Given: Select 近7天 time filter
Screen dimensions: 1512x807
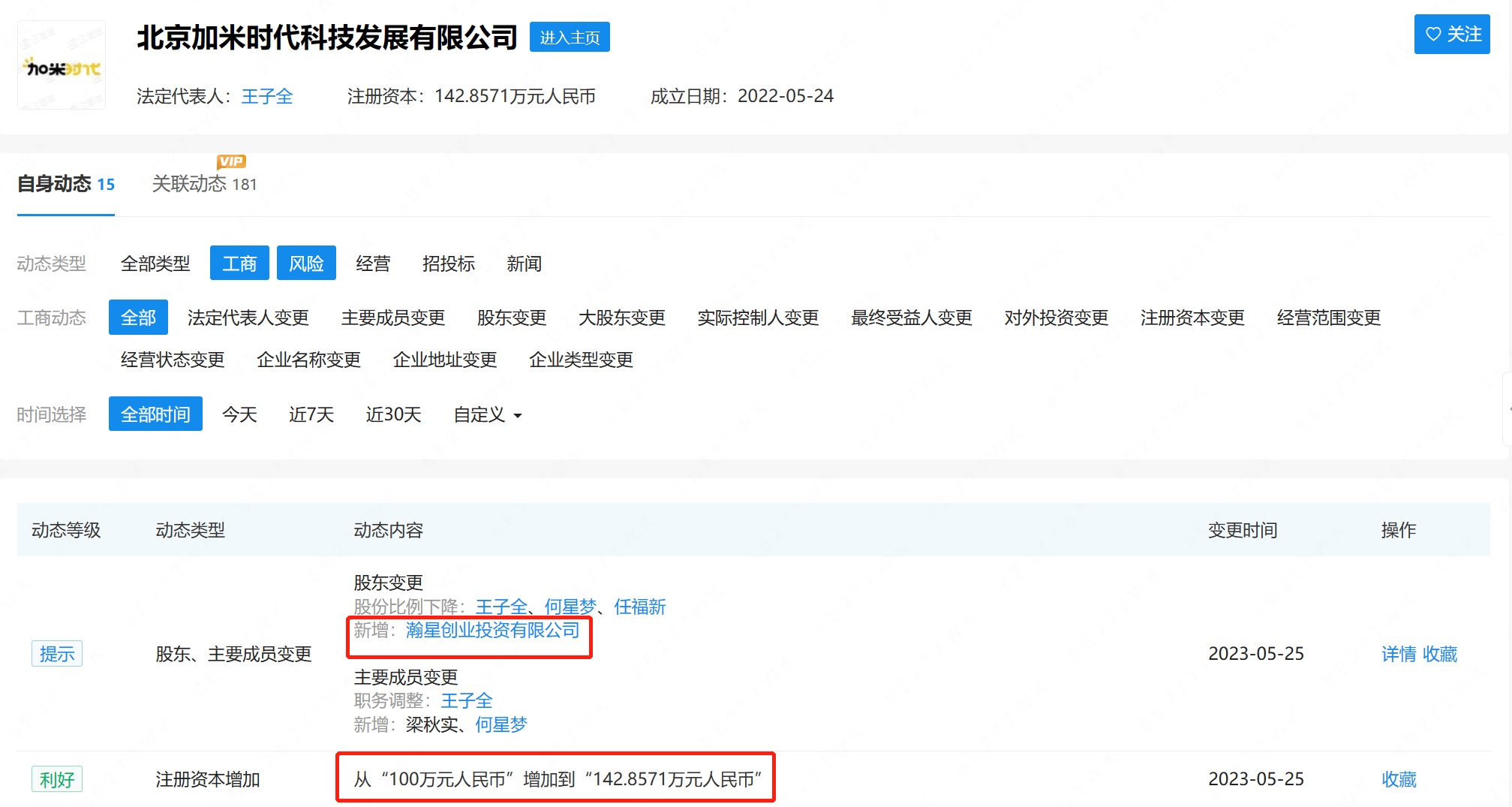Looking at the screenshot, I should [311, 414].
